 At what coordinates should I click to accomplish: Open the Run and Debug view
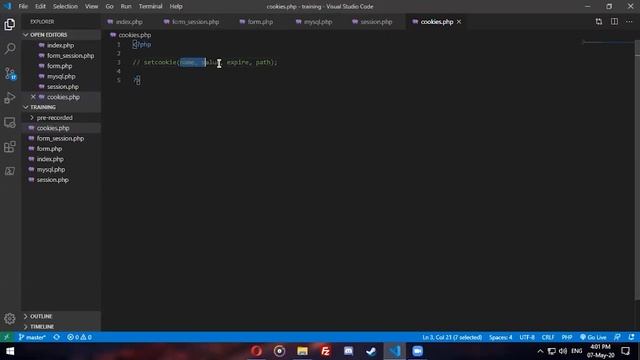coord(10,98)
